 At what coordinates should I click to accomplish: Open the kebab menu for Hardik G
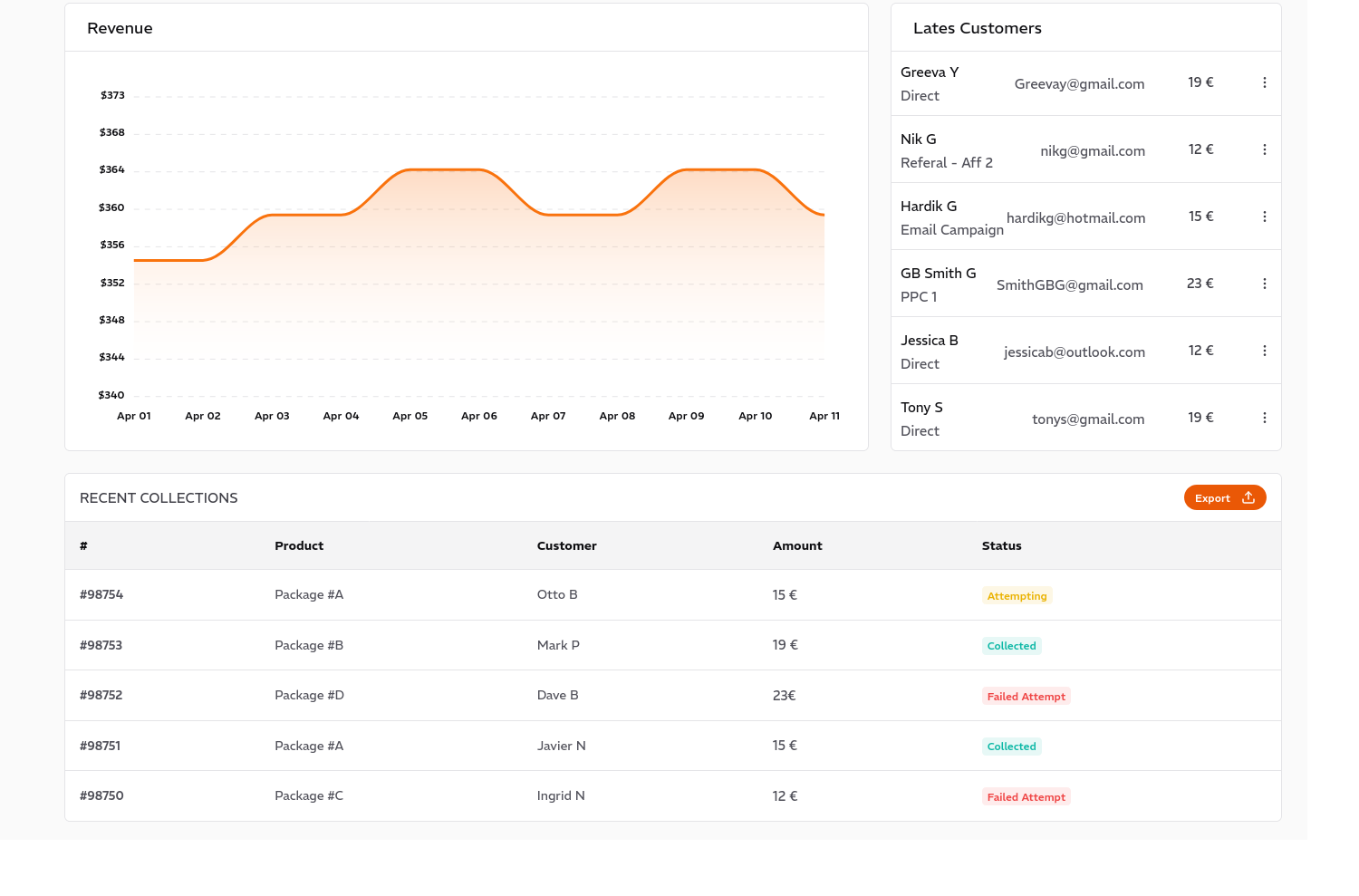1264,217
